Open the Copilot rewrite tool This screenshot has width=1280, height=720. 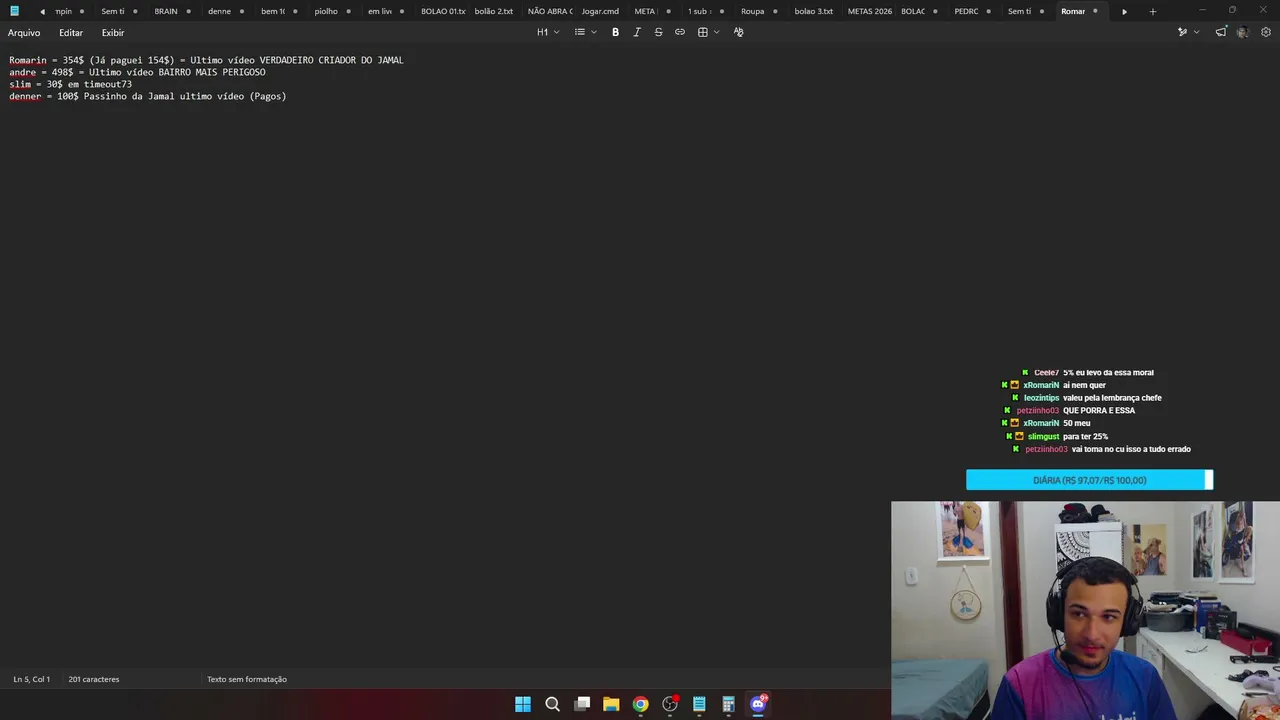click(1182, 32)
